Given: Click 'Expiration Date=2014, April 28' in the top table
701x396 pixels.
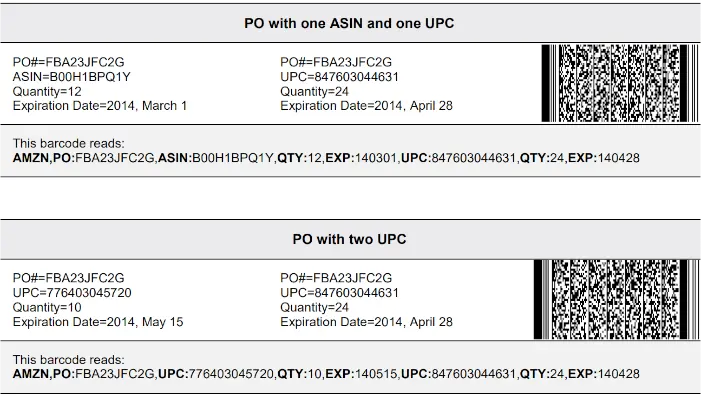Looking at the screenshot, I should (367, 106).
